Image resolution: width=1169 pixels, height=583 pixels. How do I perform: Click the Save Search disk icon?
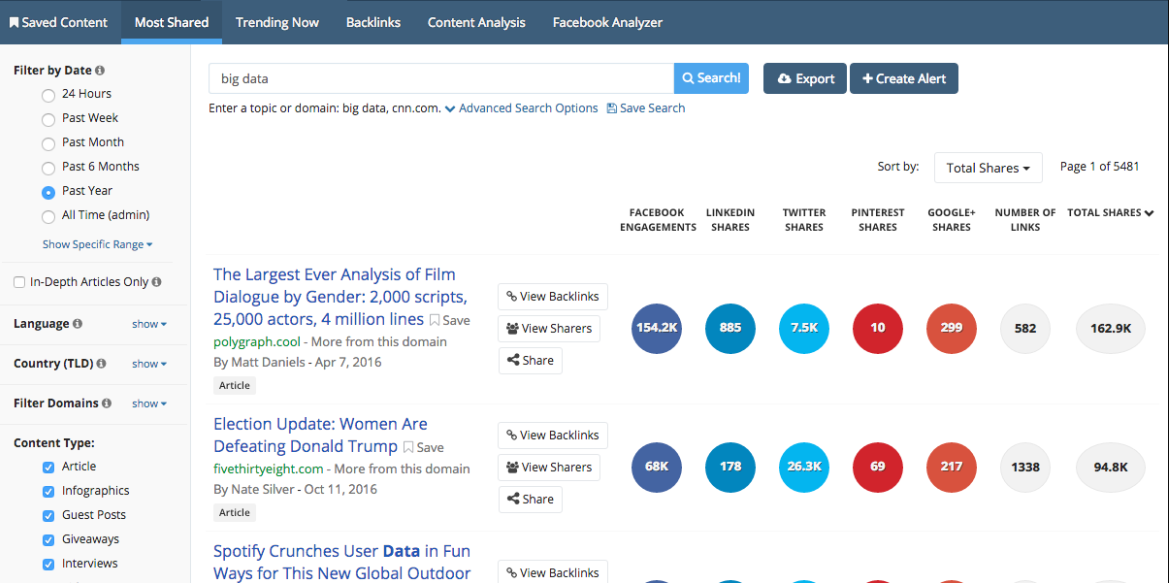coord(612,109)
